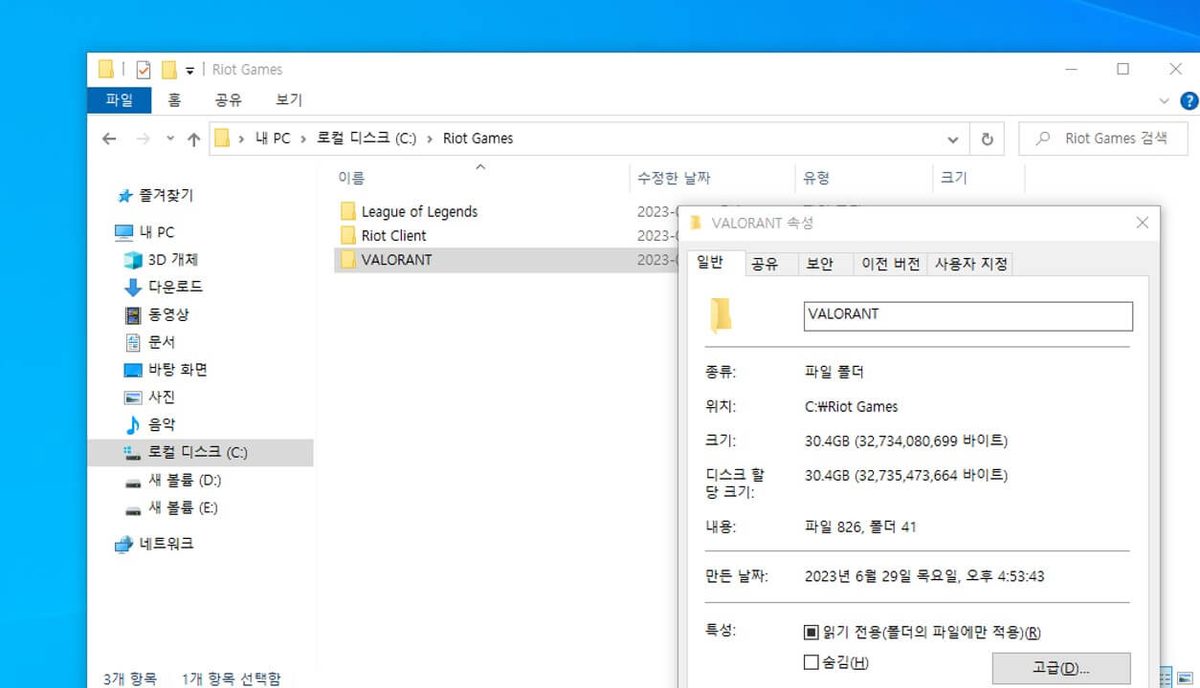Open recent locations dropdown arrow
This screenshot has height=688, width=1200.
coord(170,139)
